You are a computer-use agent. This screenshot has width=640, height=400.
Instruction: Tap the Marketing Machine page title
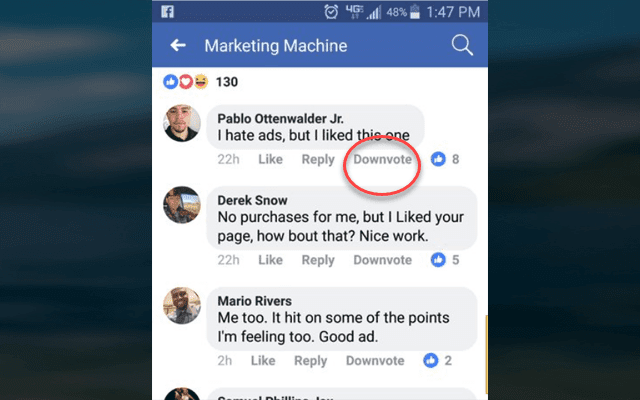coord(276,46)
